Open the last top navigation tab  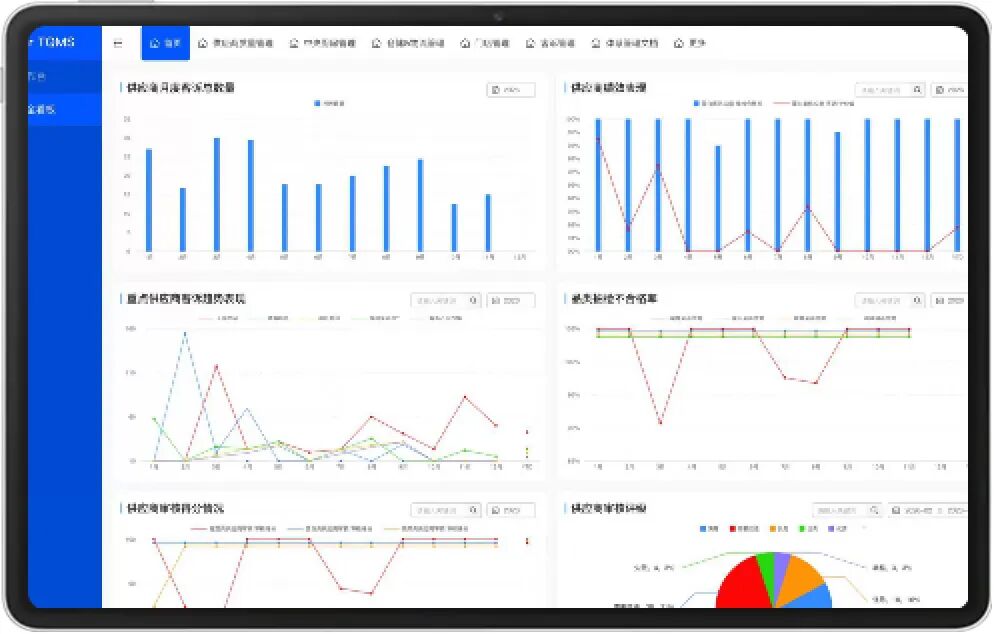coord(690,43)
